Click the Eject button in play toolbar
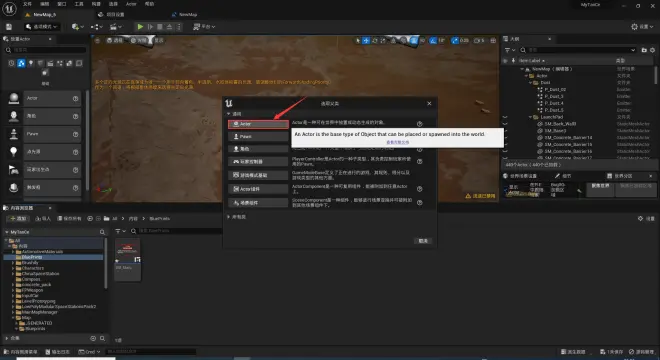The width and height of the screenshot is (660, 360). [x=169, y=27]
